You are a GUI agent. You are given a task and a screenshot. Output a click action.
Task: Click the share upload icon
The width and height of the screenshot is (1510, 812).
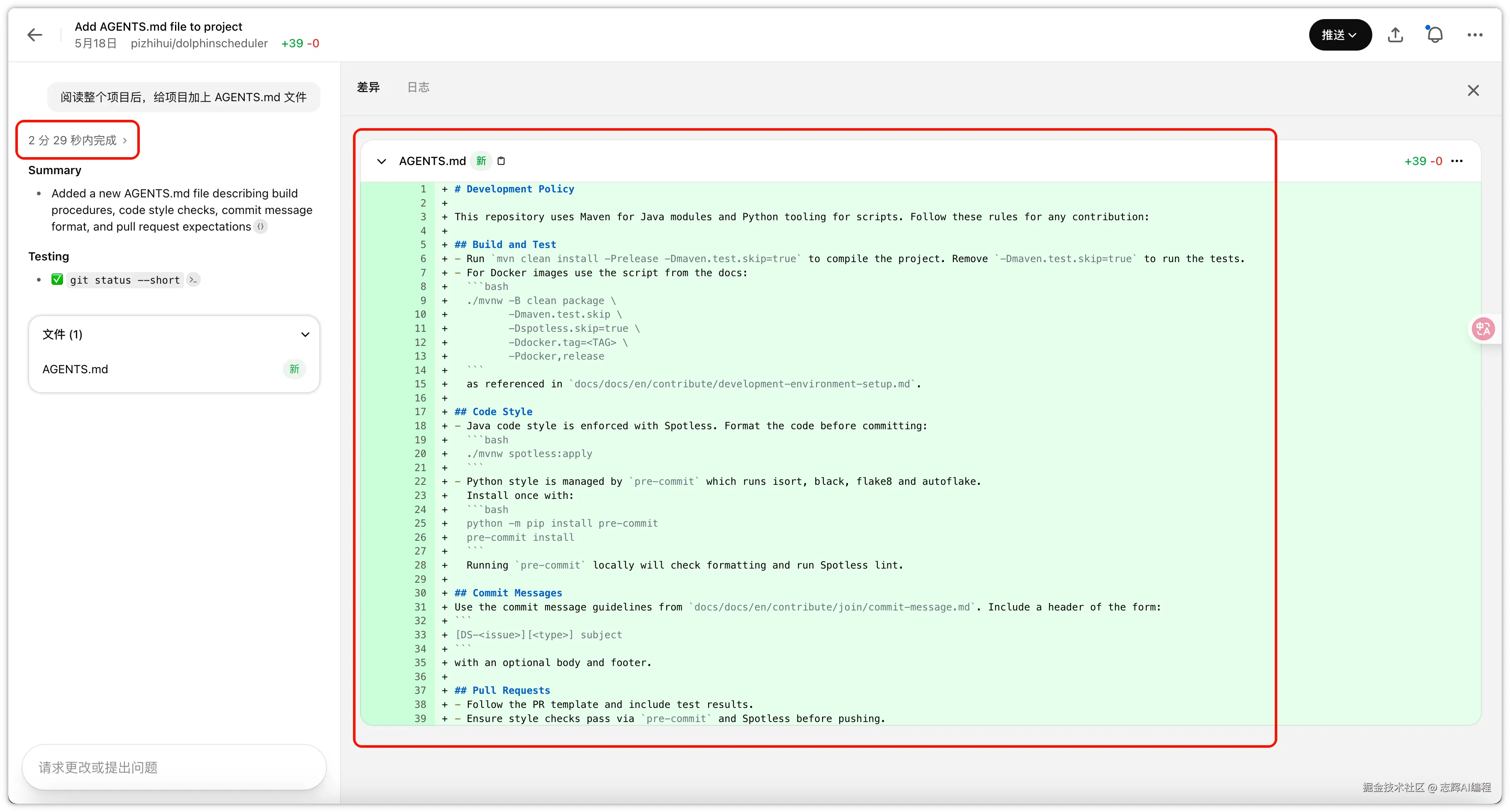pos(1395,35)
